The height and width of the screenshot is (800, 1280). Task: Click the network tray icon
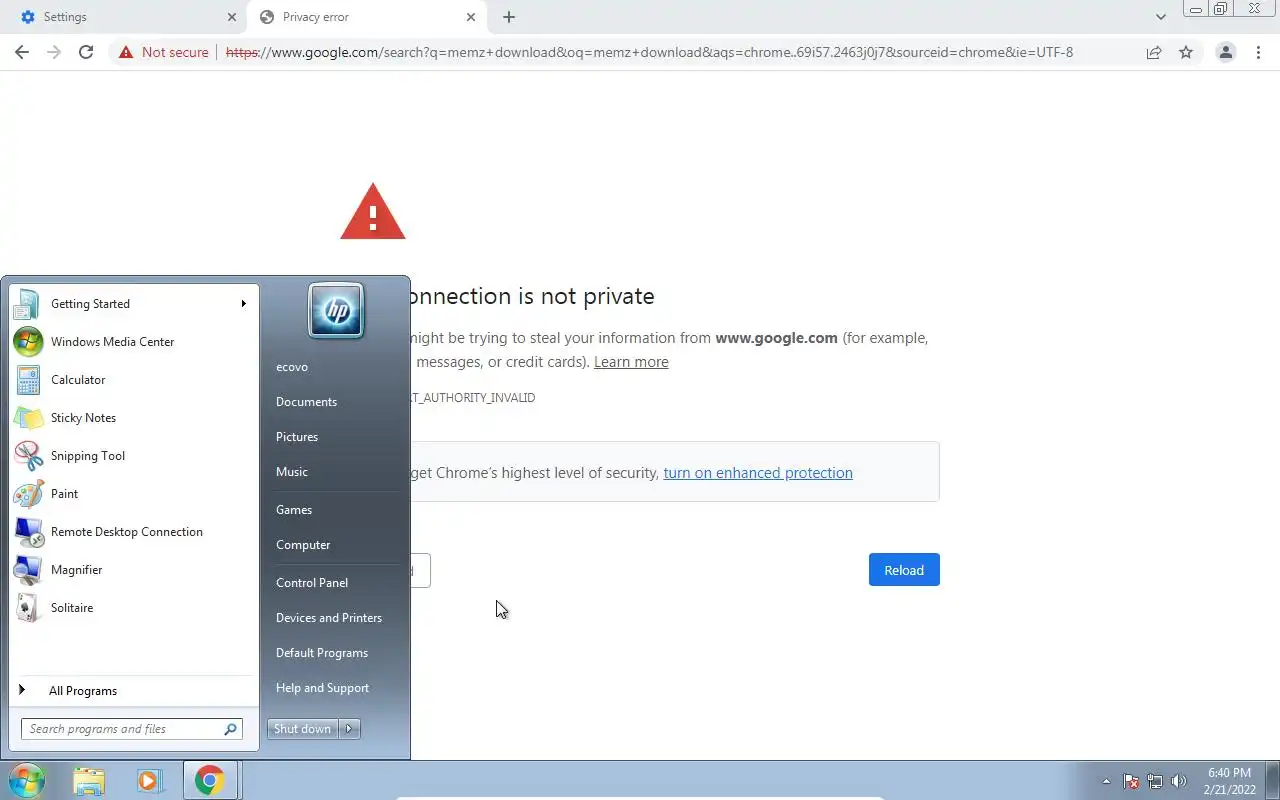pyautogui.click(x=1155, y=781)
